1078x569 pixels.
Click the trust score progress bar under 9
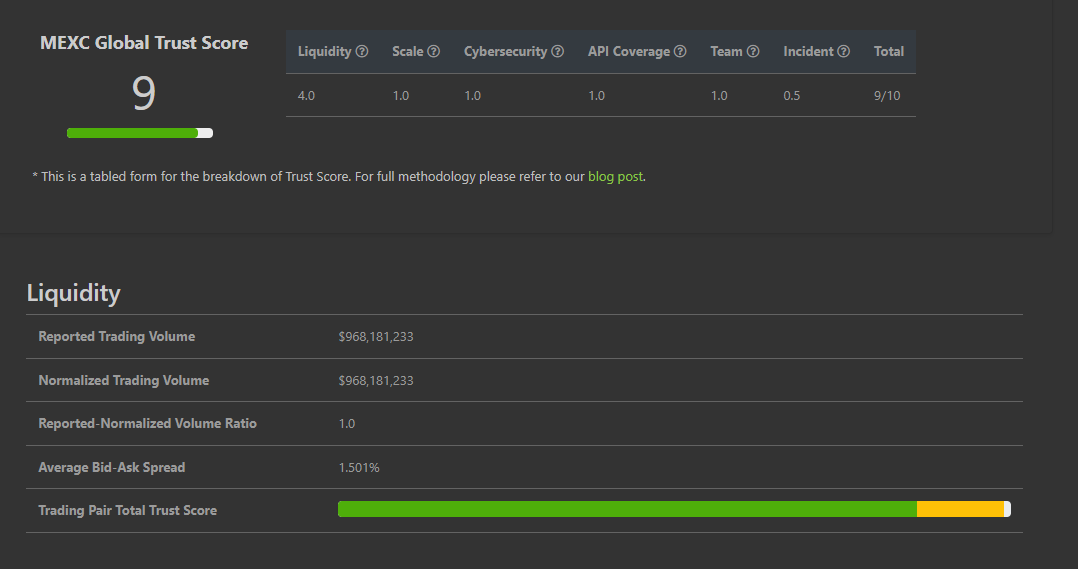[140, 133]
